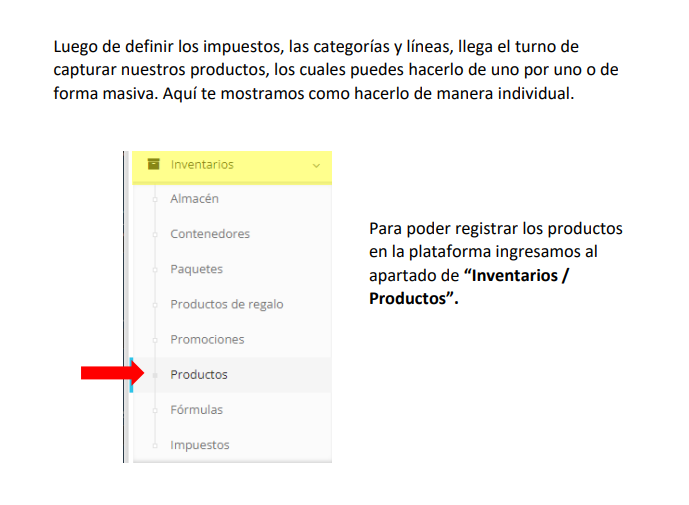Screen dimensions: 689x505
Task: Click the Inventarios box icon
Action: pyautogui.click(x=153, y=164)
